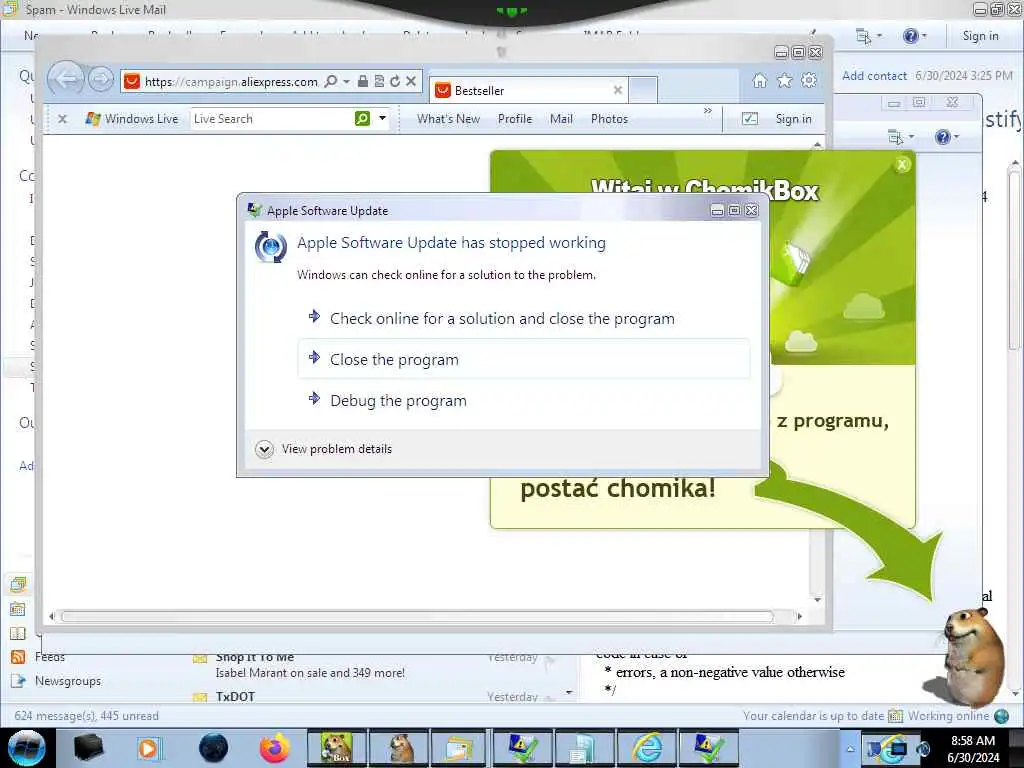The width and height of the screenshot is (1024, 768).
Task: Select the TxDOT message in mail list
Action: click(376, 696)
